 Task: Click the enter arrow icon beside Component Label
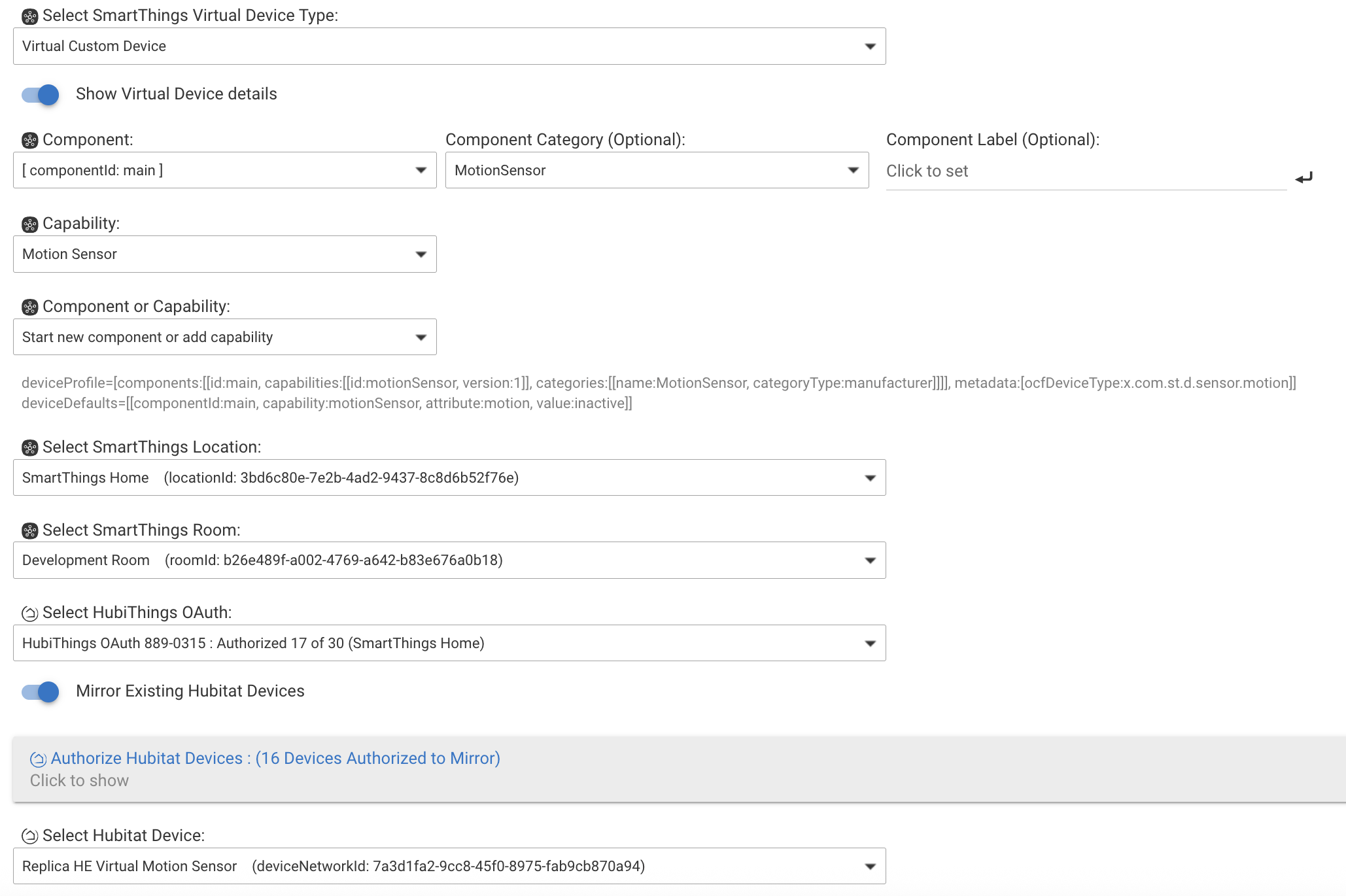coord(1303,177)
